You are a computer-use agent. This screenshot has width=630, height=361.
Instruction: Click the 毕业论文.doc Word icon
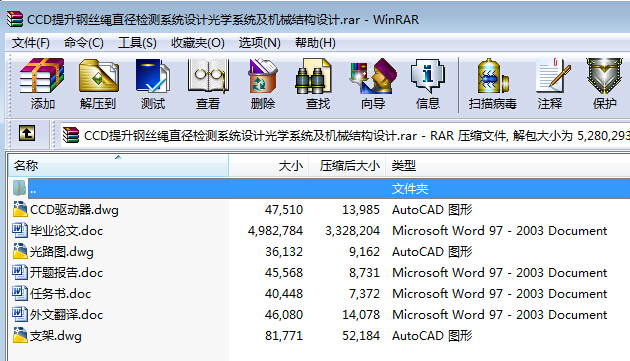(20, 230)
